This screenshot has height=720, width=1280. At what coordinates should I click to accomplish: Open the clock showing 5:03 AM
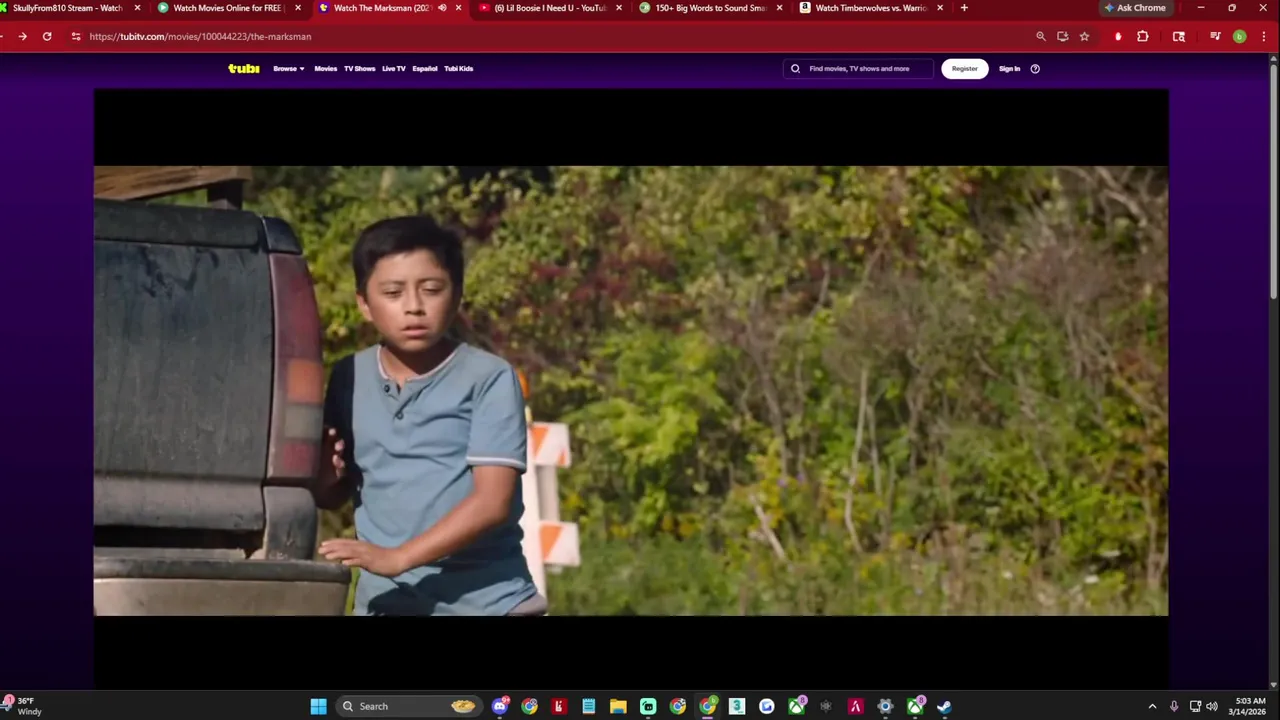click(x=1250, y=706)
